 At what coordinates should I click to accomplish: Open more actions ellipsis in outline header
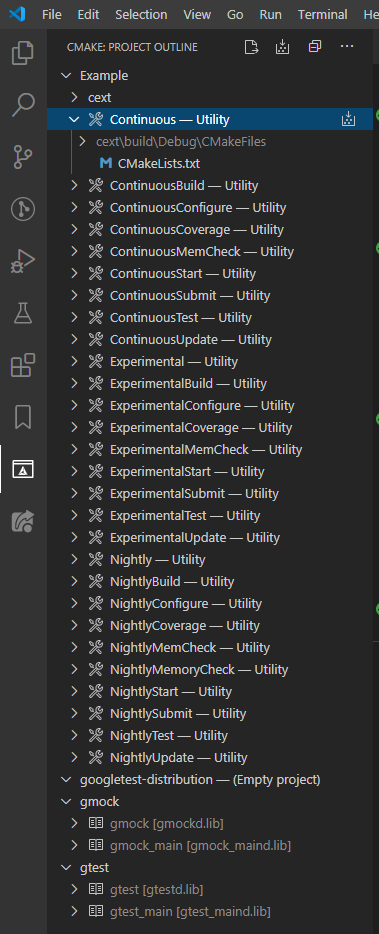[347, 46]
